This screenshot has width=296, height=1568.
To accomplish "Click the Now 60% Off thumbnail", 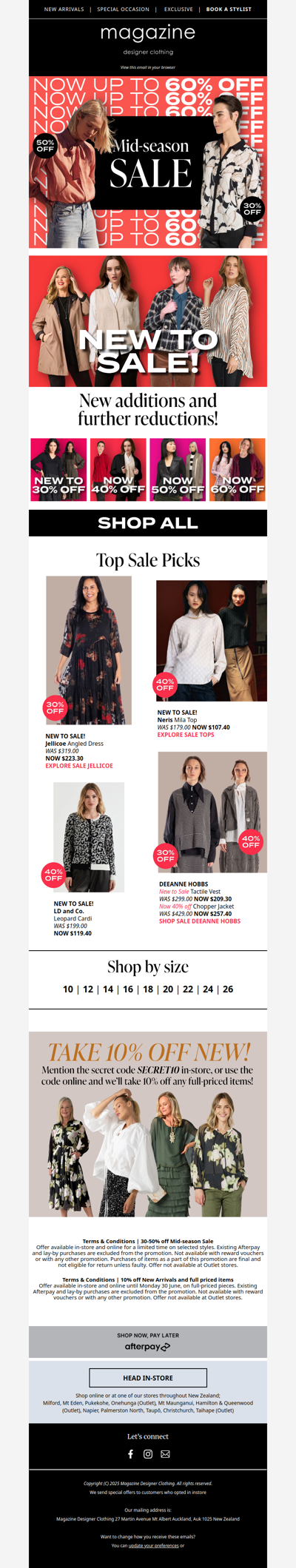I will click(238, 470).
